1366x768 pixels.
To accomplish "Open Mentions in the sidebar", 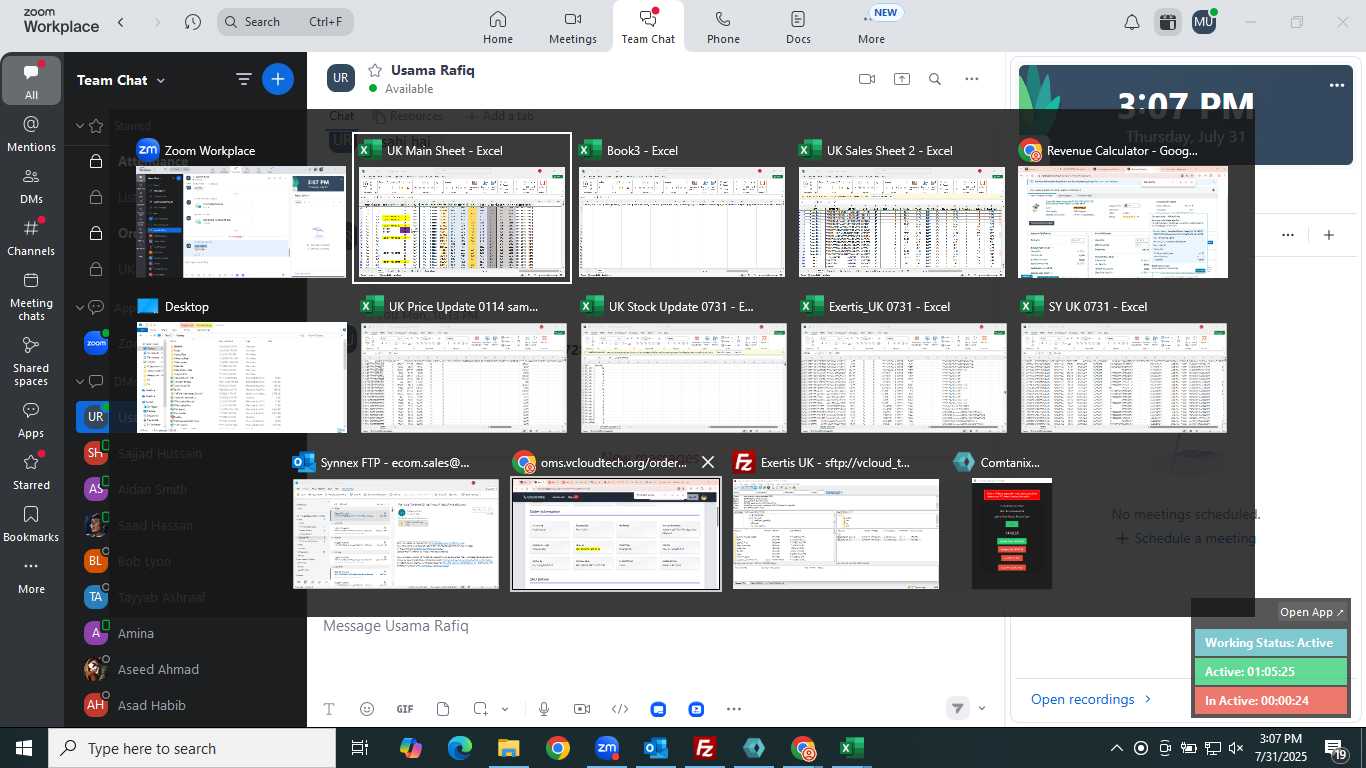I will (31, 133).
